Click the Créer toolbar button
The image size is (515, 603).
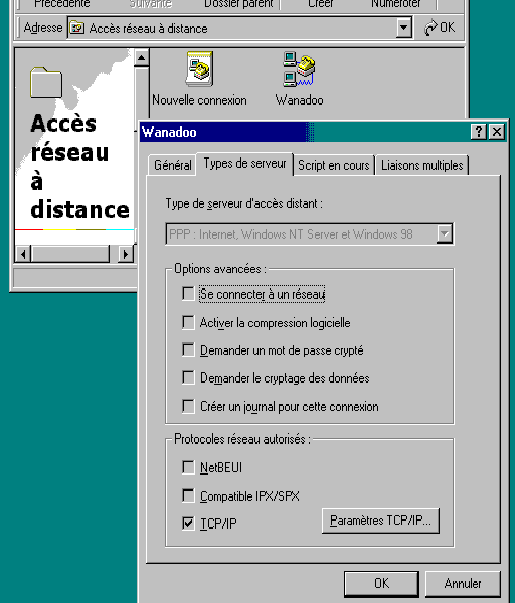point(321,4)
